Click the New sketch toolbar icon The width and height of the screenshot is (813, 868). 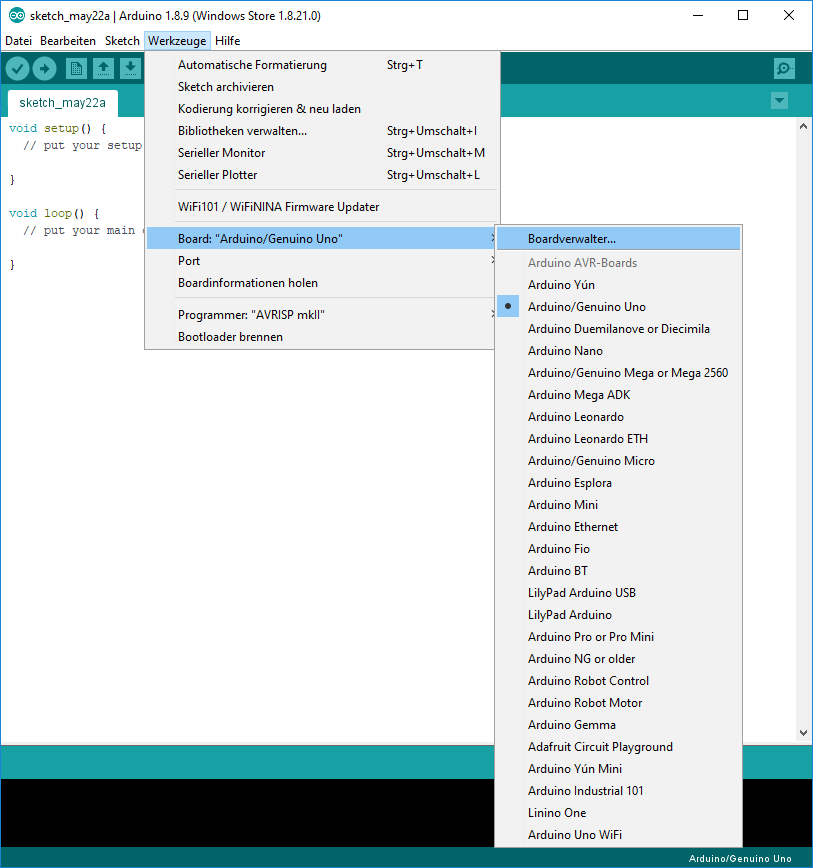[76, 68]
